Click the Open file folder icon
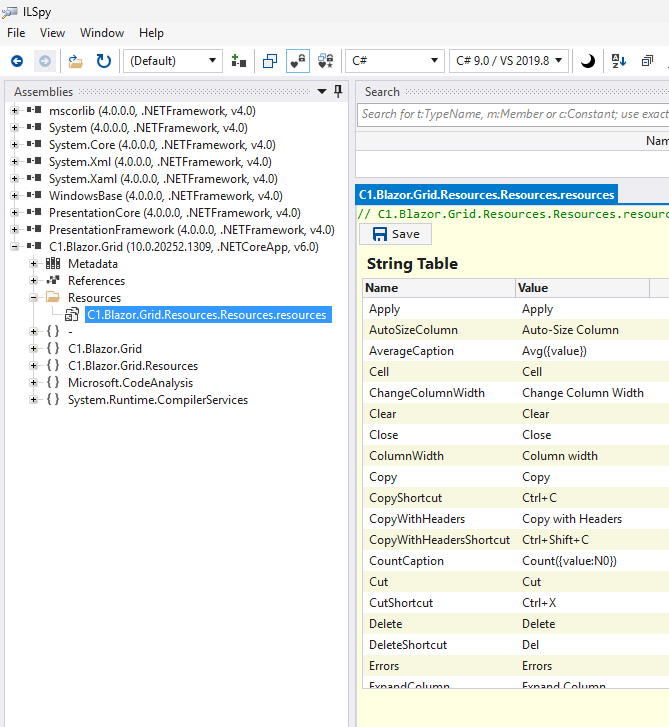 pyautogui.click(x=75, y=61)
